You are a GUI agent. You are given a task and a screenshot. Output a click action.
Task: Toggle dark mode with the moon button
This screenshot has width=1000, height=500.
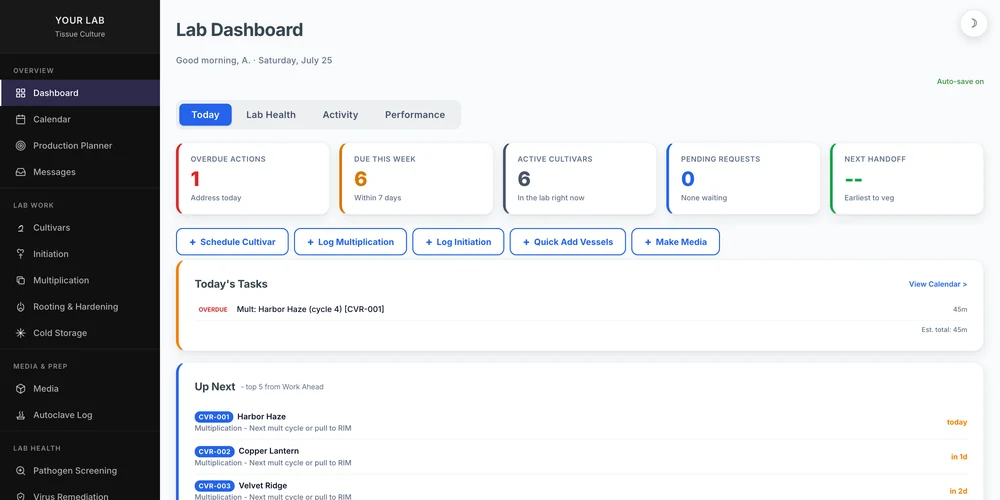(x=973, y=24)
